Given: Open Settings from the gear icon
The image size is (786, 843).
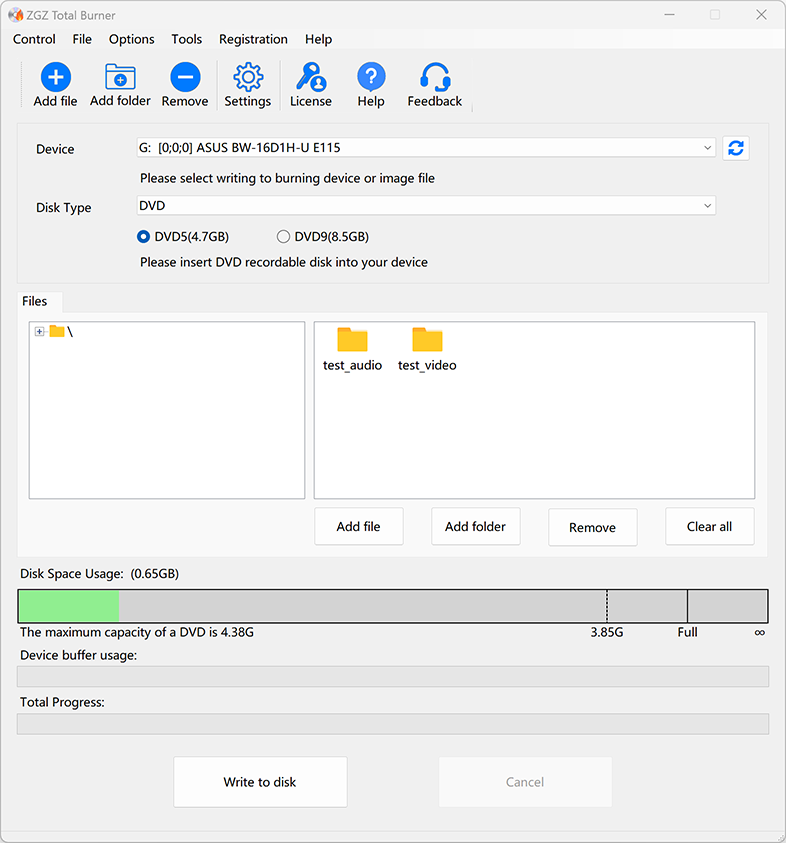Looking at the screenshot, I should click(x=248, y=85).
